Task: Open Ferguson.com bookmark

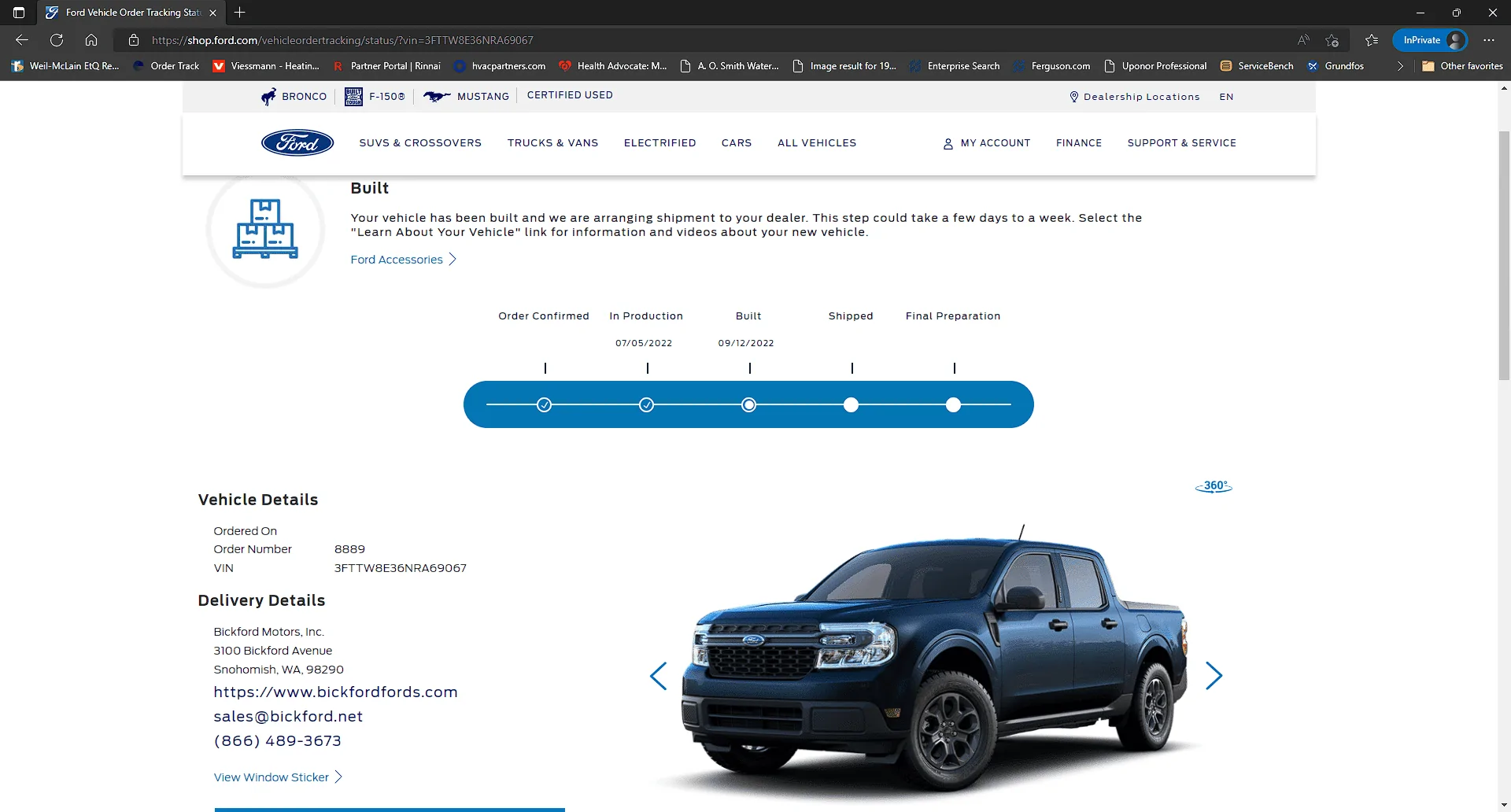Action: pos(1052,66)
